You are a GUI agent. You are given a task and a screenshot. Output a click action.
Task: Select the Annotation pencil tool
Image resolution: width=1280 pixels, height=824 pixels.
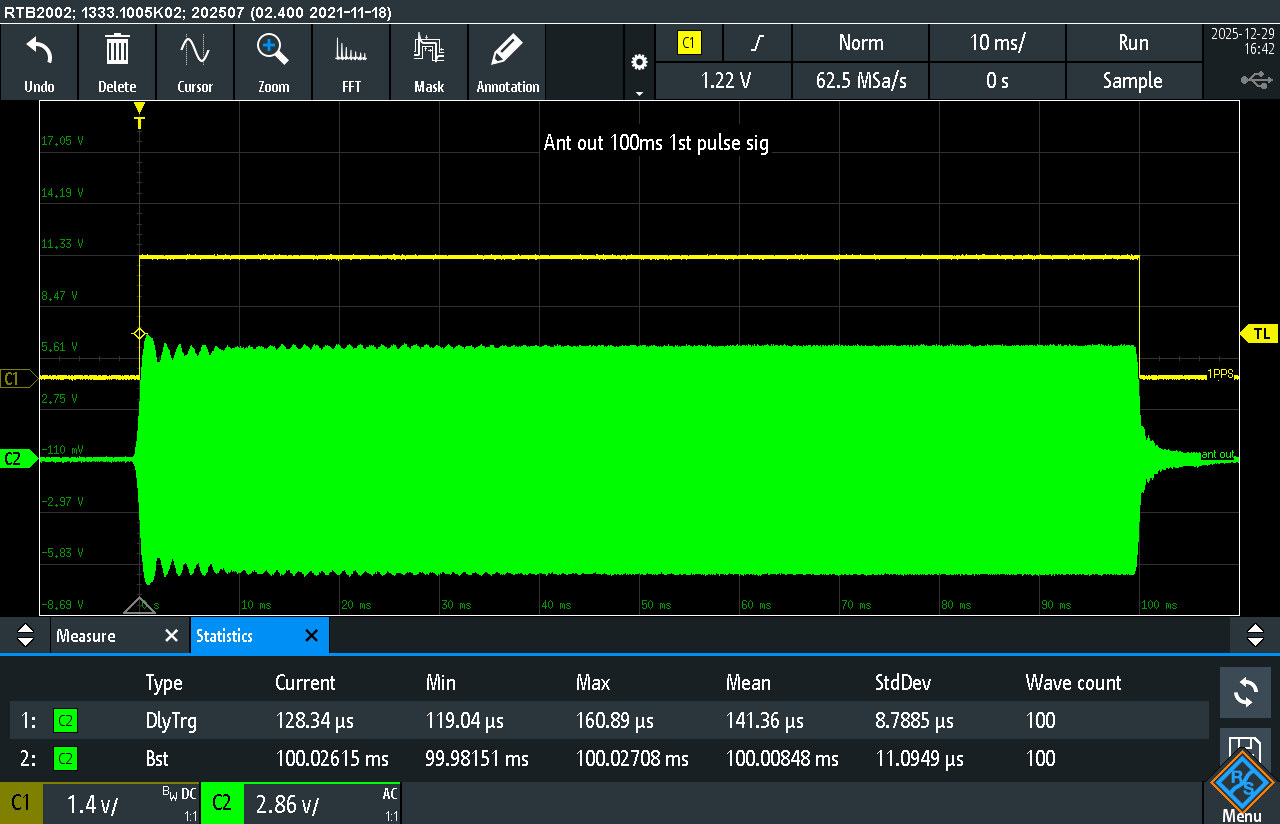pos(508,50)
